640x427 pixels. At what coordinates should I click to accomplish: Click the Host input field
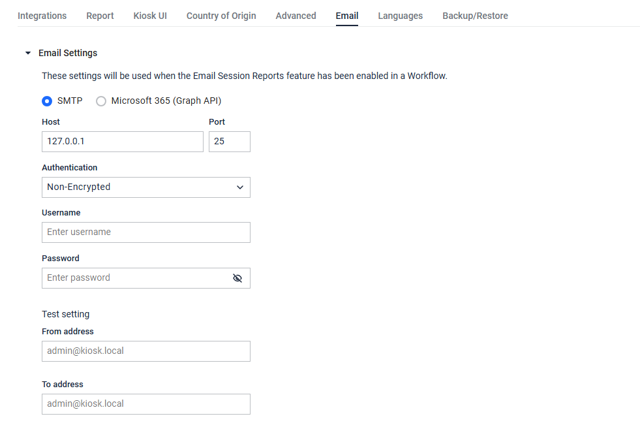[x=122, y=142]
